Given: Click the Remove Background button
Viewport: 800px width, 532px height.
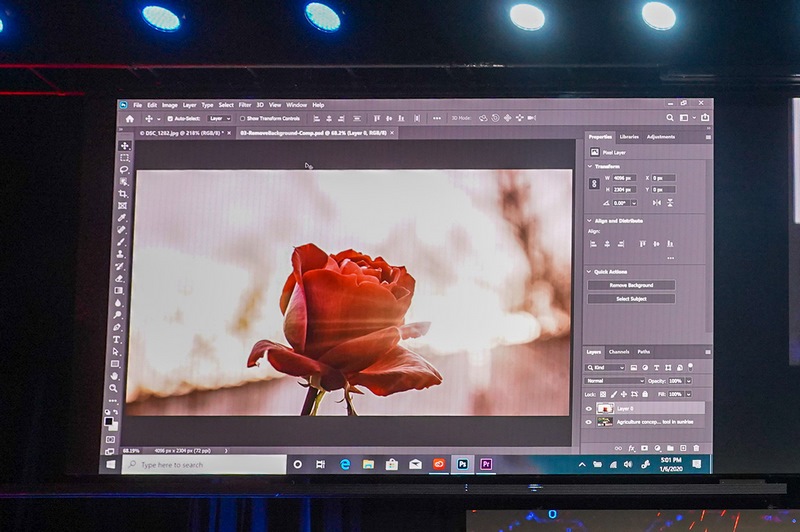Looking at the screenshot, I should tap(632, 285).
